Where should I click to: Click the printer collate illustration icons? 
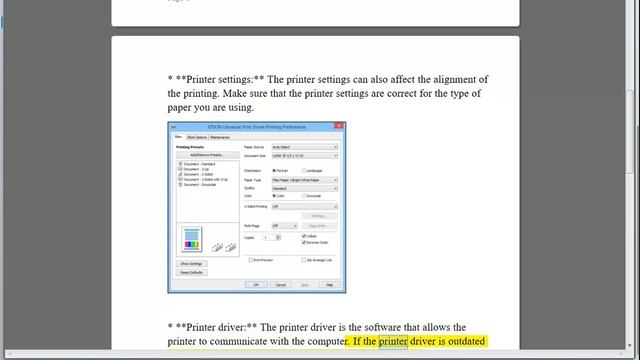tap(224, 247)
